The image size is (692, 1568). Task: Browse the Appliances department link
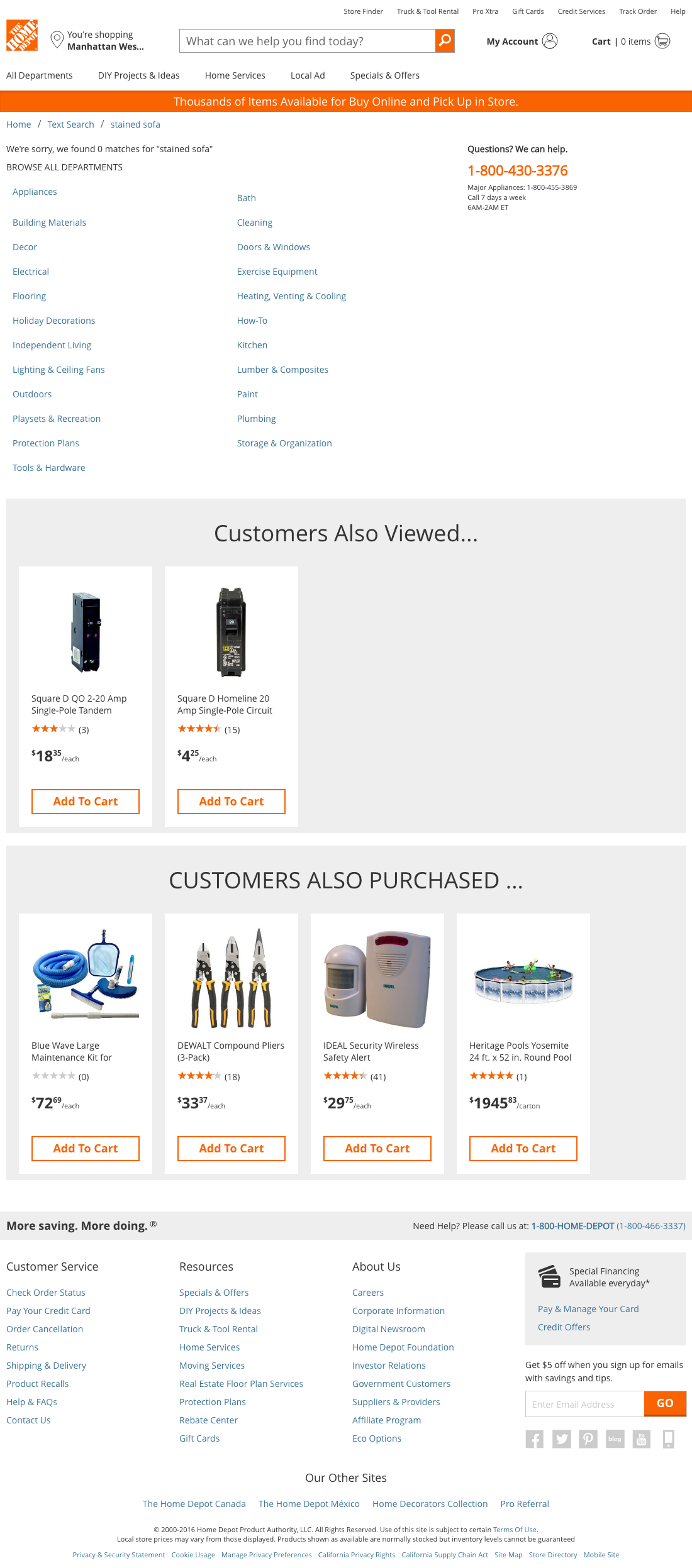click(x=35, y=191)
